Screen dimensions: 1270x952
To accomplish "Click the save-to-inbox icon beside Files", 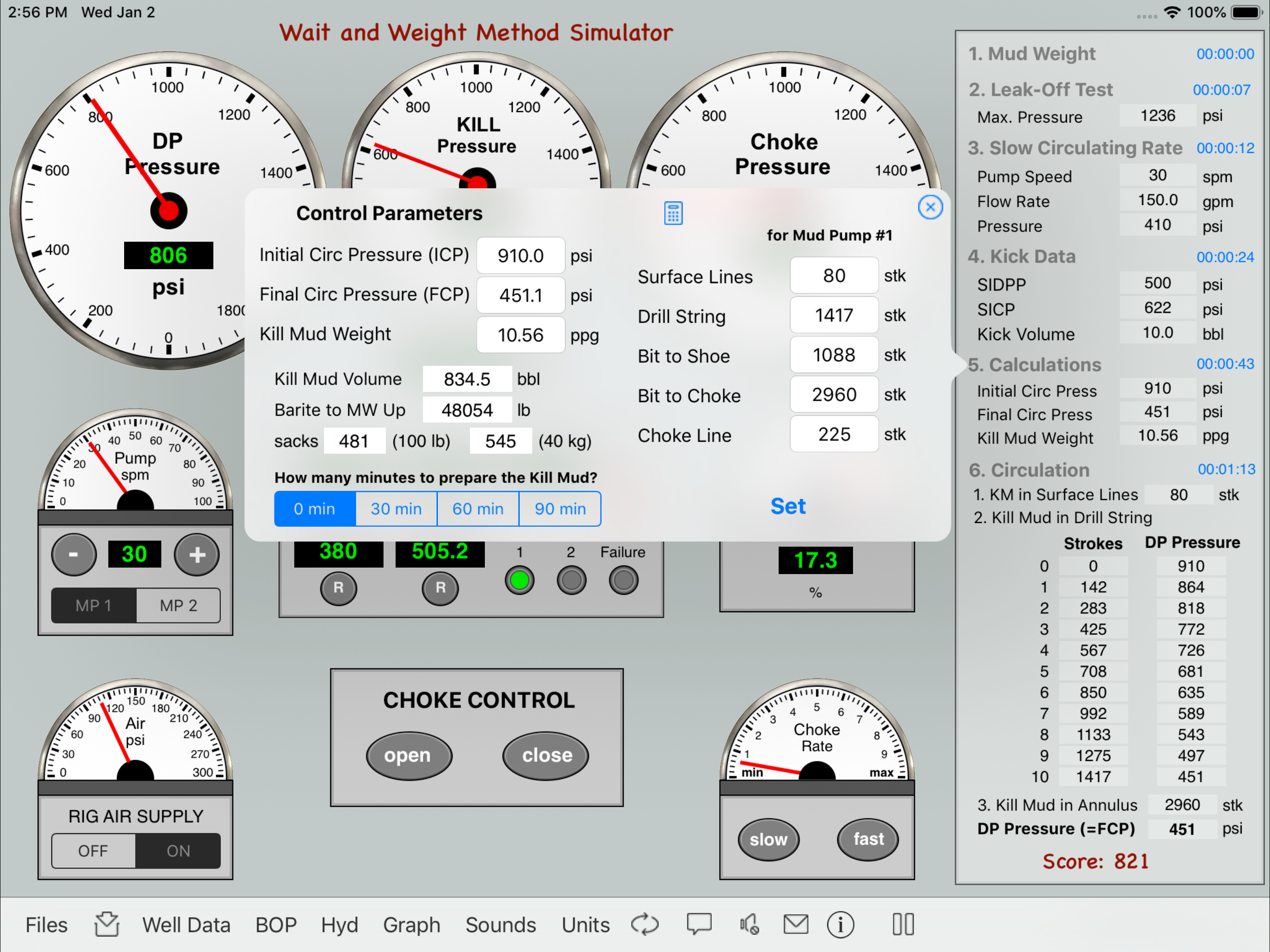I will click(x=107, y=924).
